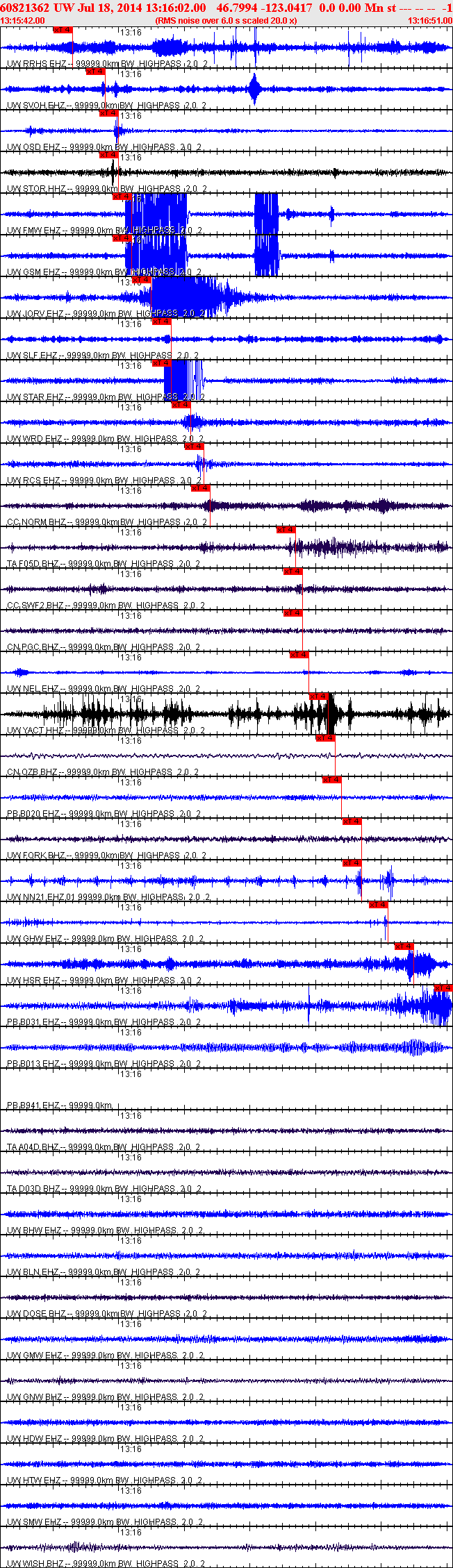Select the 'CN OZB BHZ' station label
Image resolution: width=453 pixels, height=1568 pixels.
coord(33,772)
